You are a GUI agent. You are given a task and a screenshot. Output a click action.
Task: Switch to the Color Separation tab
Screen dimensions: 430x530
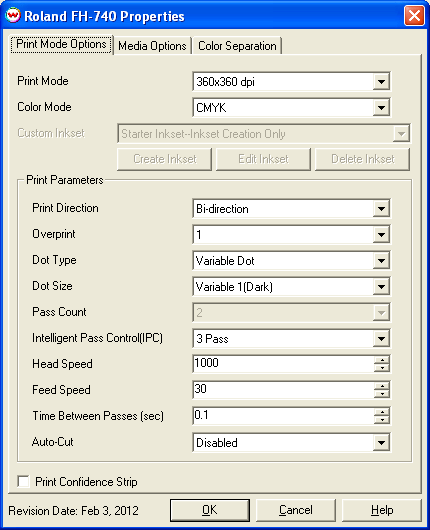237,46
